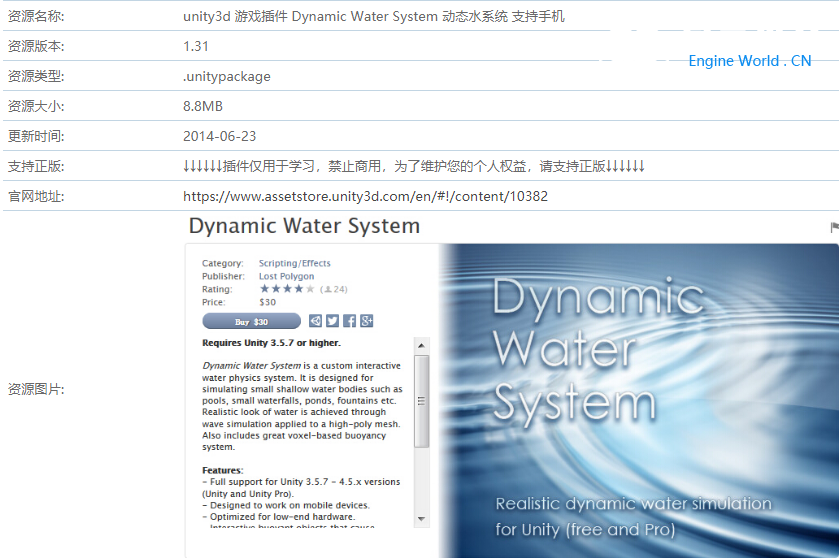Click the star rating row

point(287,289)
